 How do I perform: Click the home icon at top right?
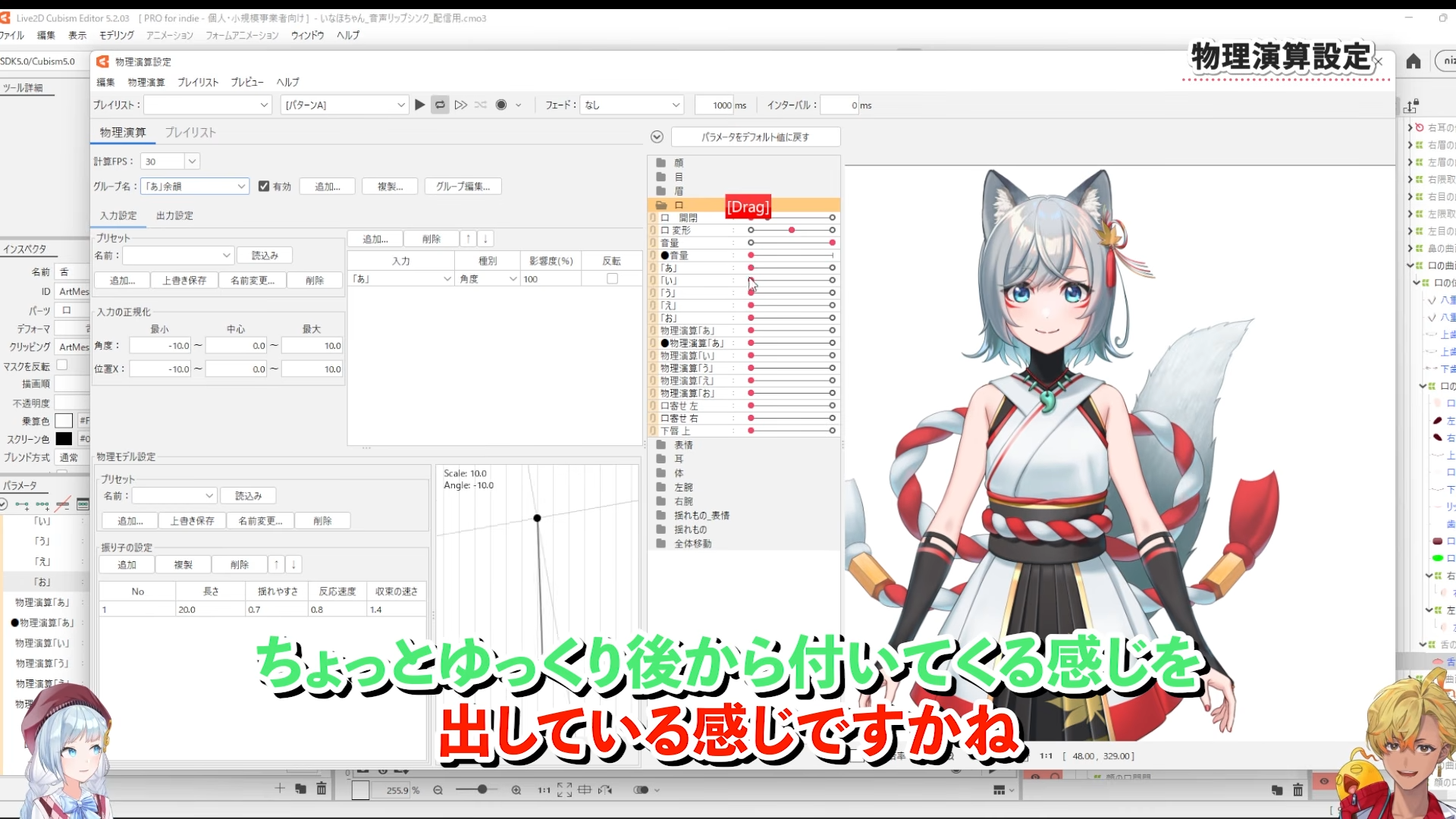point(1414,61)
